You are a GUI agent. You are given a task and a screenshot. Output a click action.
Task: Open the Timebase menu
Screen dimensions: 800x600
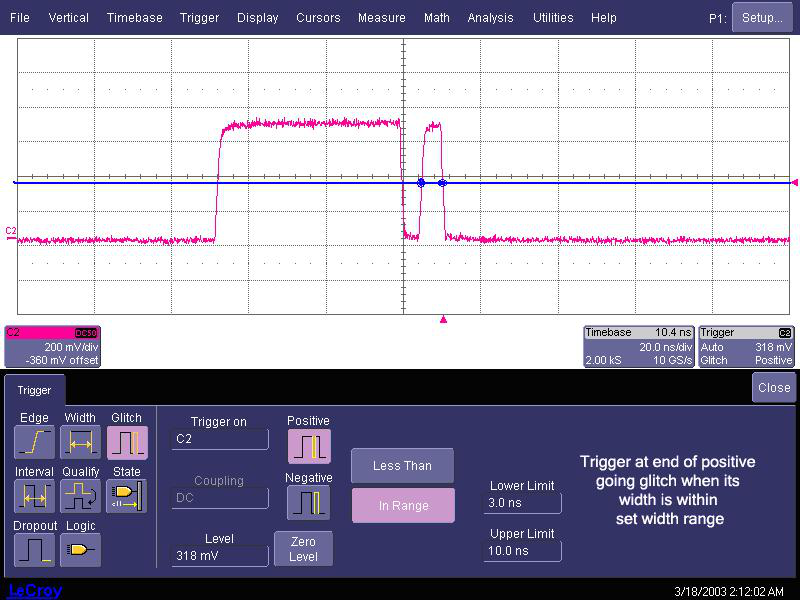click(134, 18)
